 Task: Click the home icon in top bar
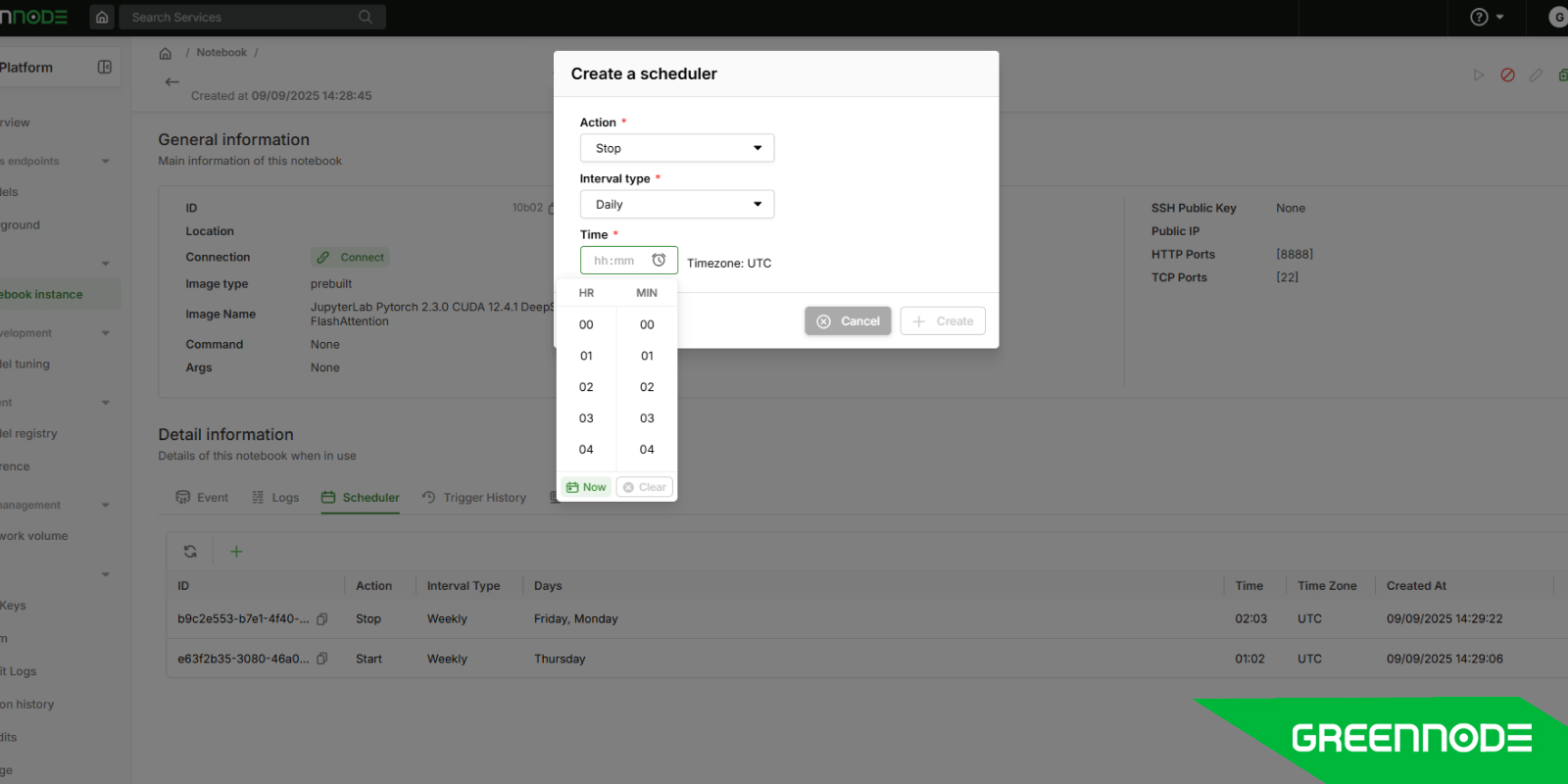tap(102, 17)
